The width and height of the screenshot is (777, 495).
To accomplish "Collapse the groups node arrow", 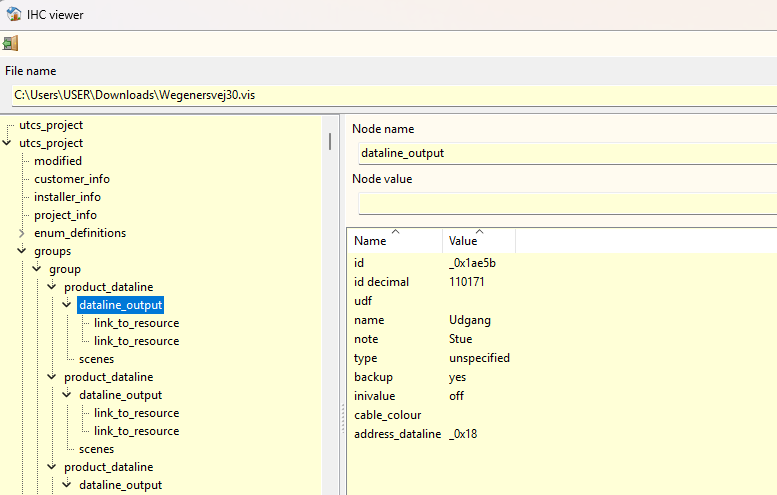I will coord(22,251).
